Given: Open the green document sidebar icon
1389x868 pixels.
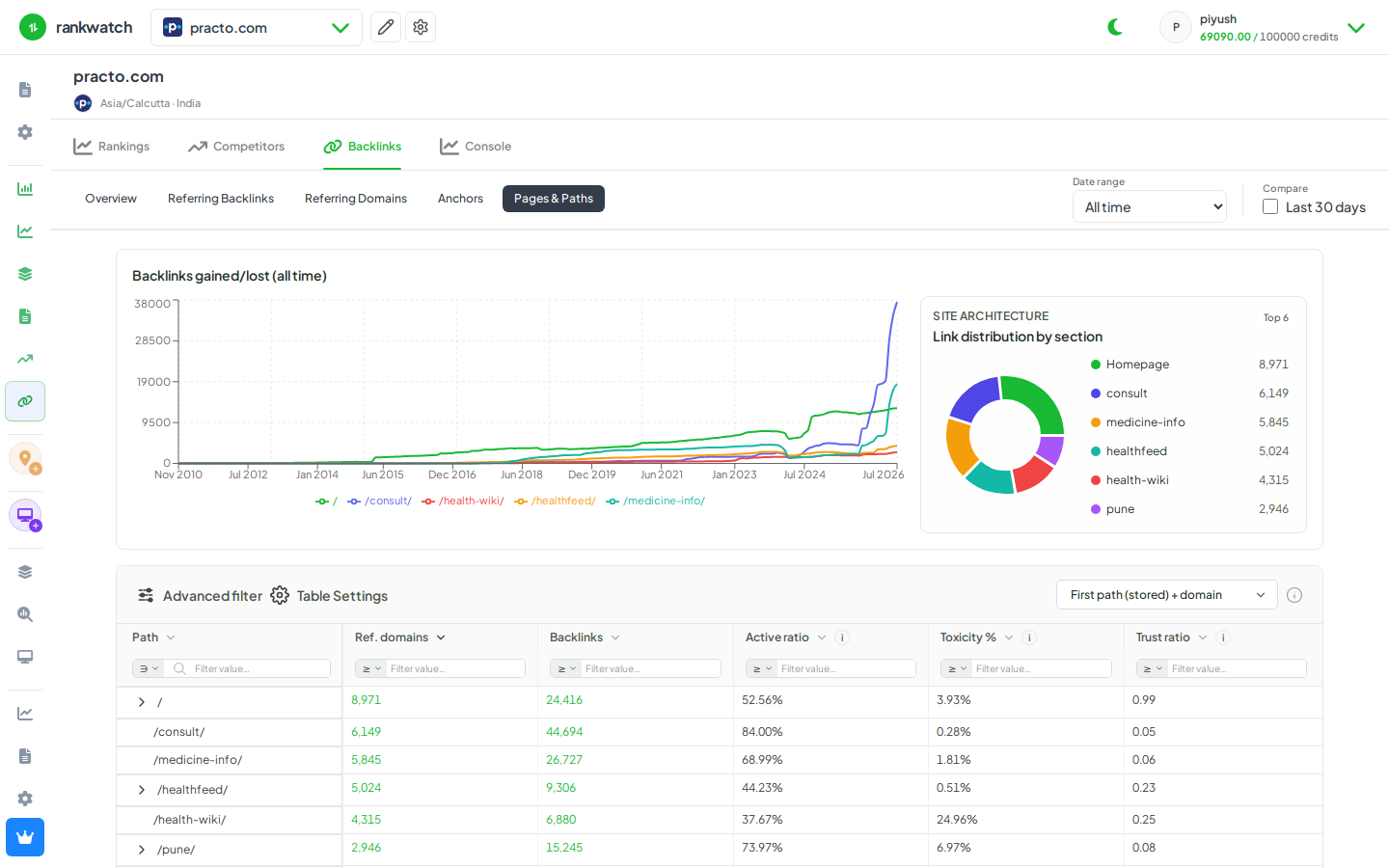Looking at the screenshot, I should [25, 316].
